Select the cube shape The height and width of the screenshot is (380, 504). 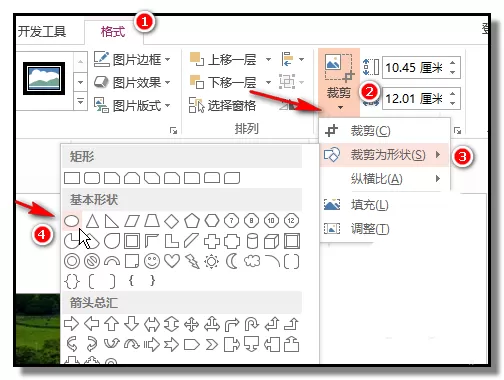pyautogui.click(x=271, y=241)
